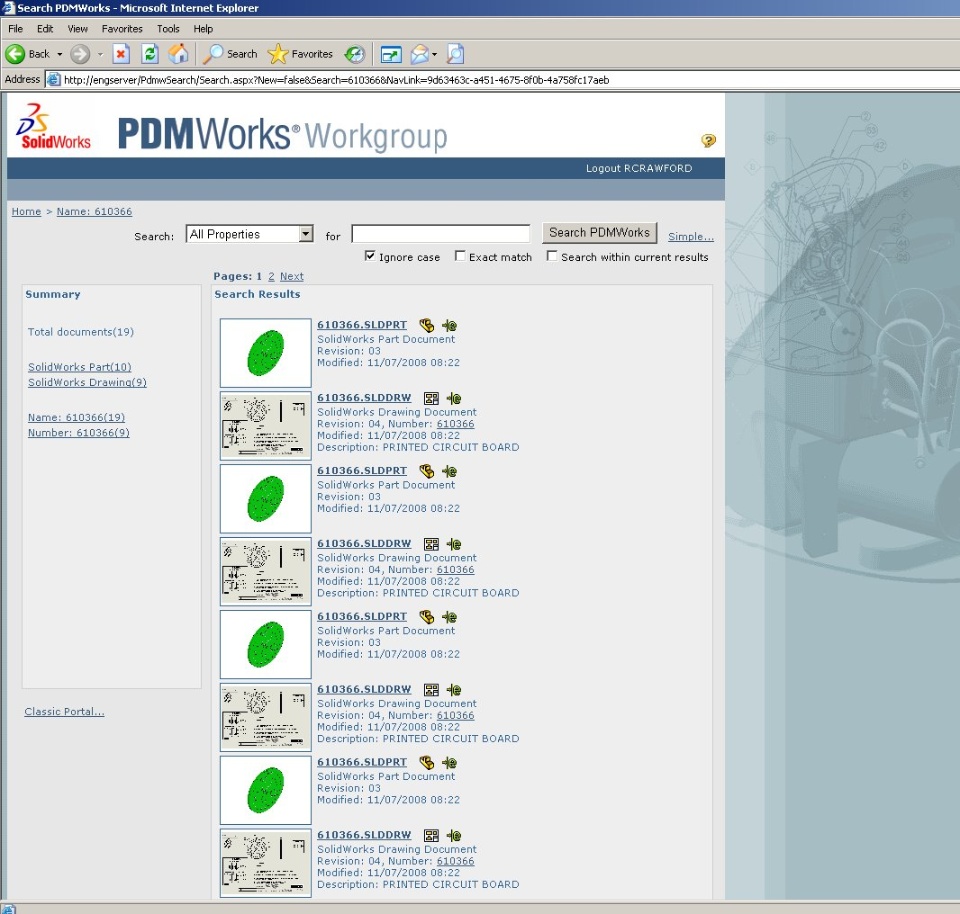Switch to Simple... search mode link
This screenshot has width=960, height=914.
[691, 237]
